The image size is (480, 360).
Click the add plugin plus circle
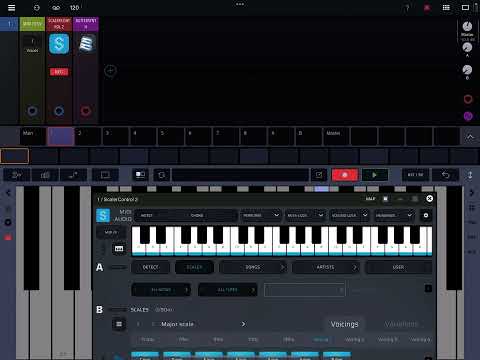[x=110, y=71]
